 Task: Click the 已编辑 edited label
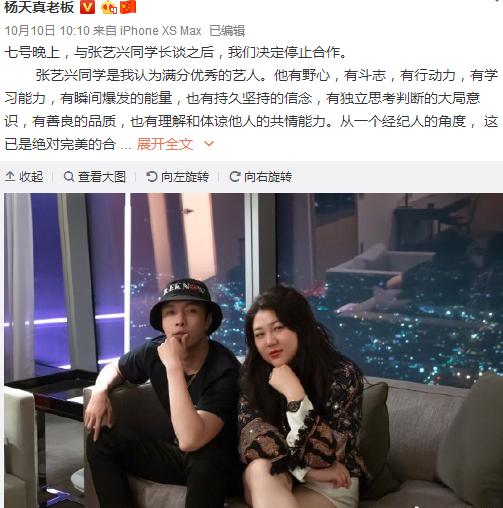pos(227,31)
